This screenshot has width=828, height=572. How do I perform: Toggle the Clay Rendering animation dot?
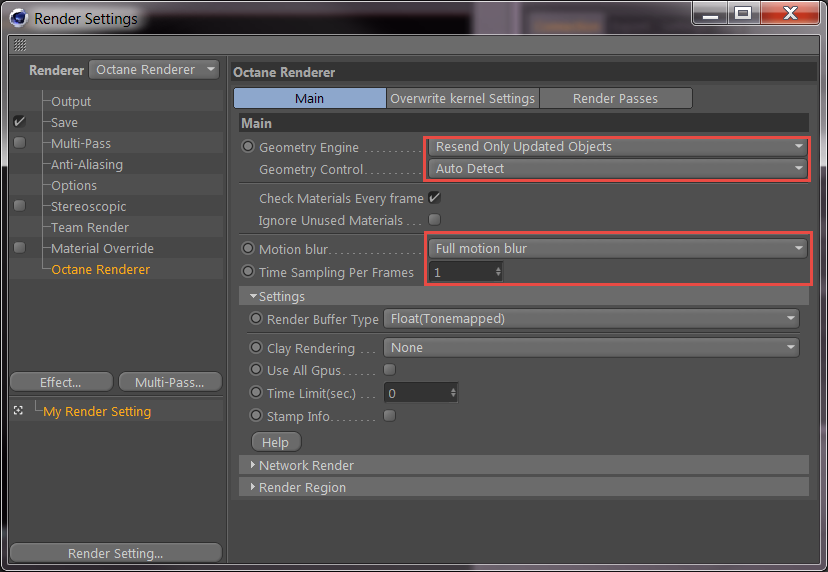[x=256, y=347]
